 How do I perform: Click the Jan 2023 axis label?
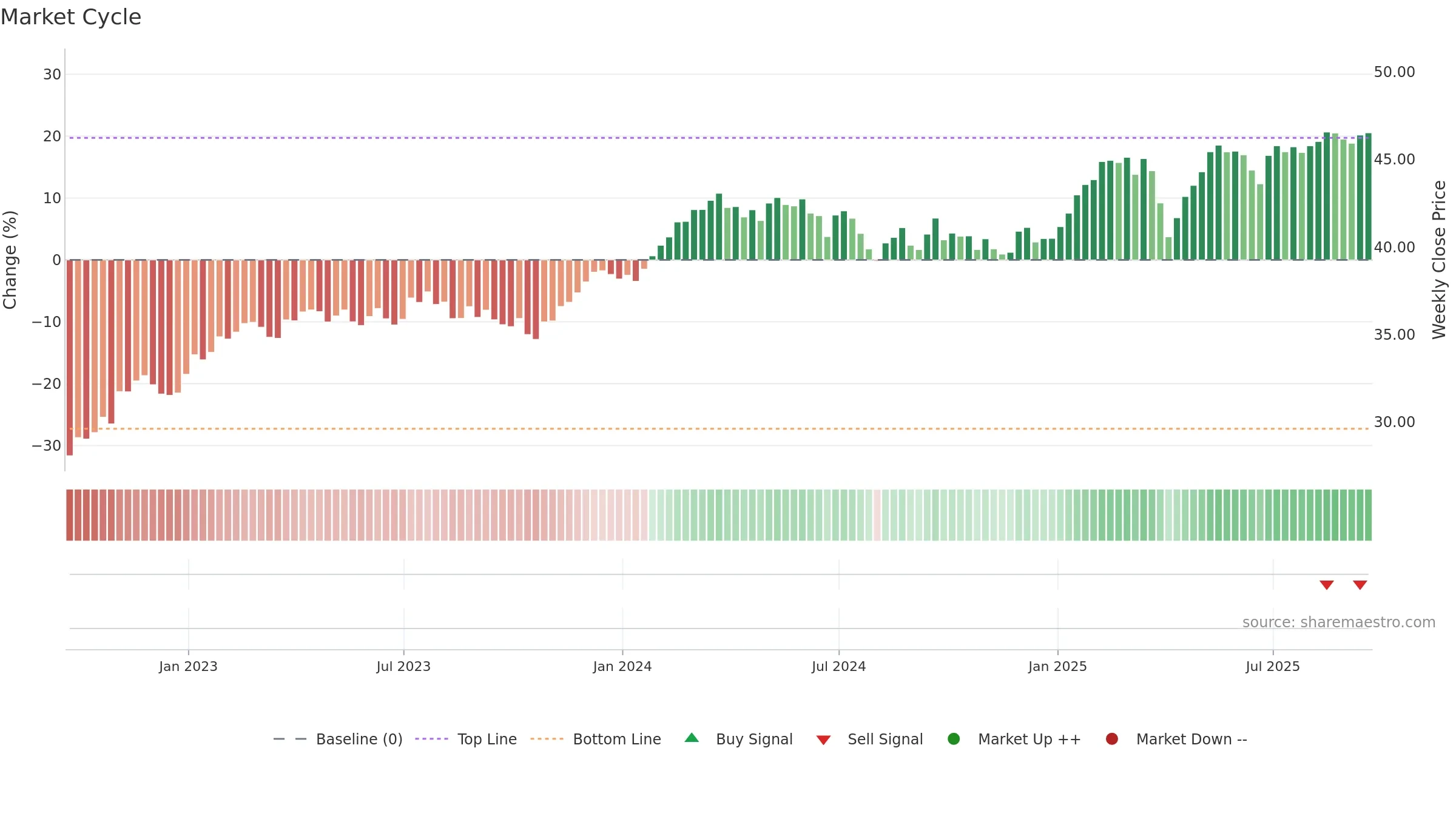pyautogui.click(x=188, y=666)
